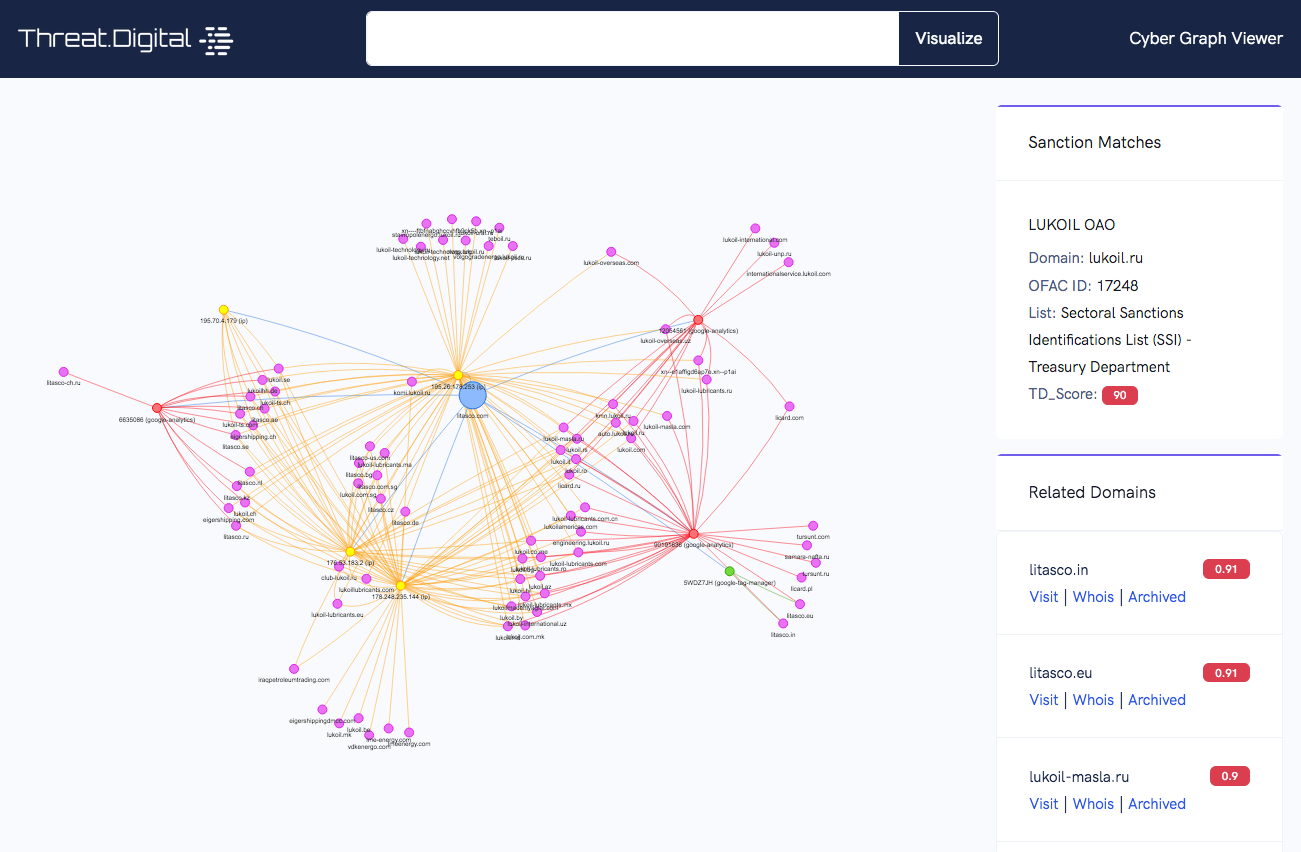
Task: Click the Related Domains heading
Action: click(x=1092, y=492)
